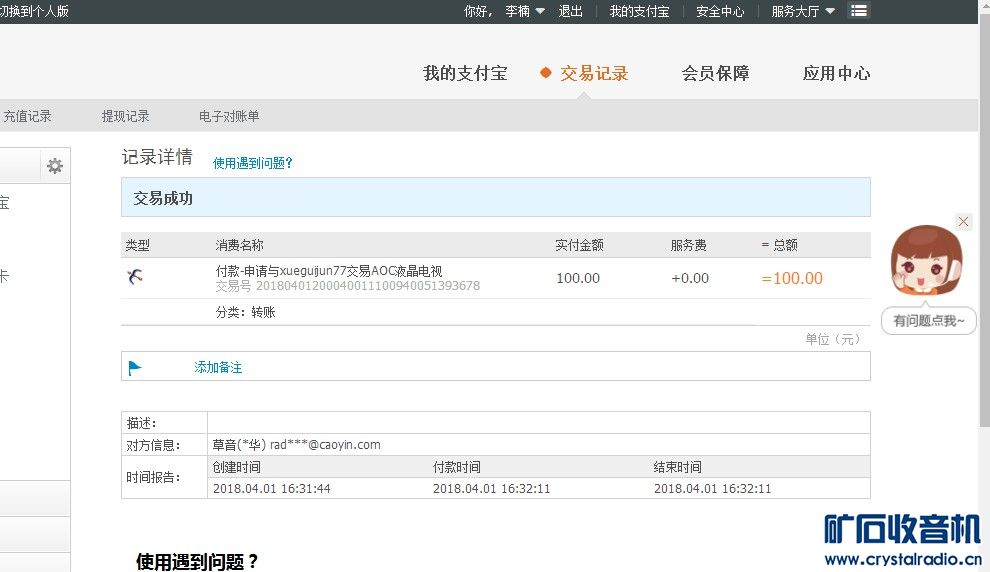Click 使用遇到问题? help link
Screen dimensions: 990x572
[253, 163]
